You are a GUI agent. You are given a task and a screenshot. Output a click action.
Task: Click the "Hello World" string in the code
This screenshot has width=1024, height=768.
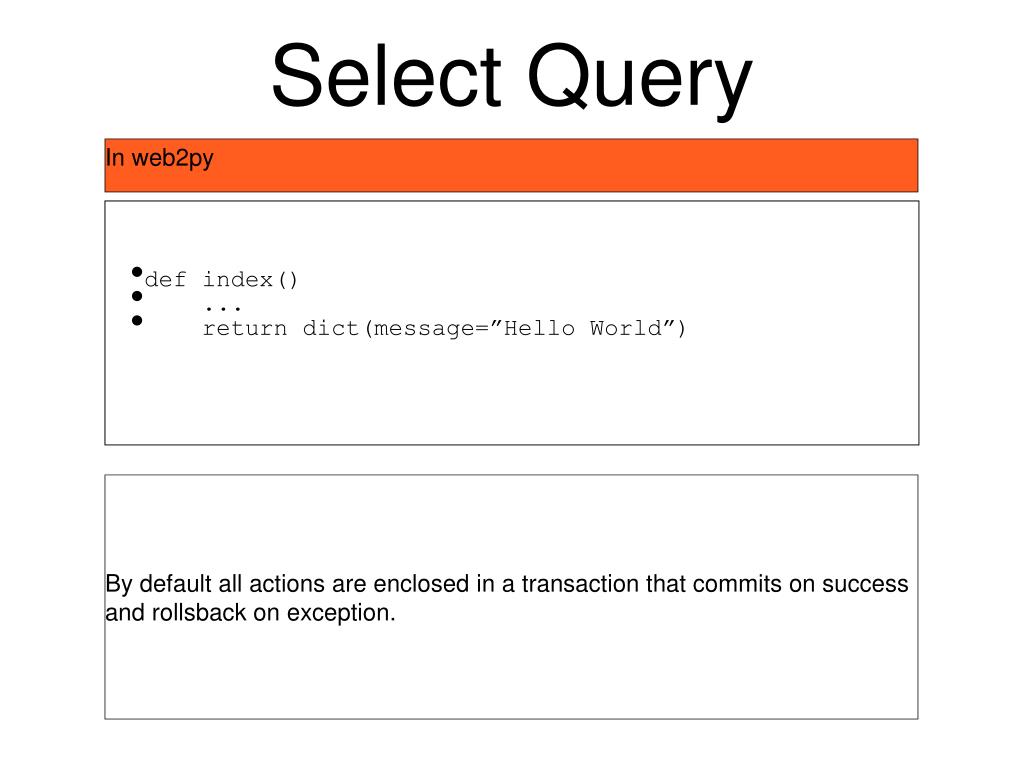pos(588,328)
